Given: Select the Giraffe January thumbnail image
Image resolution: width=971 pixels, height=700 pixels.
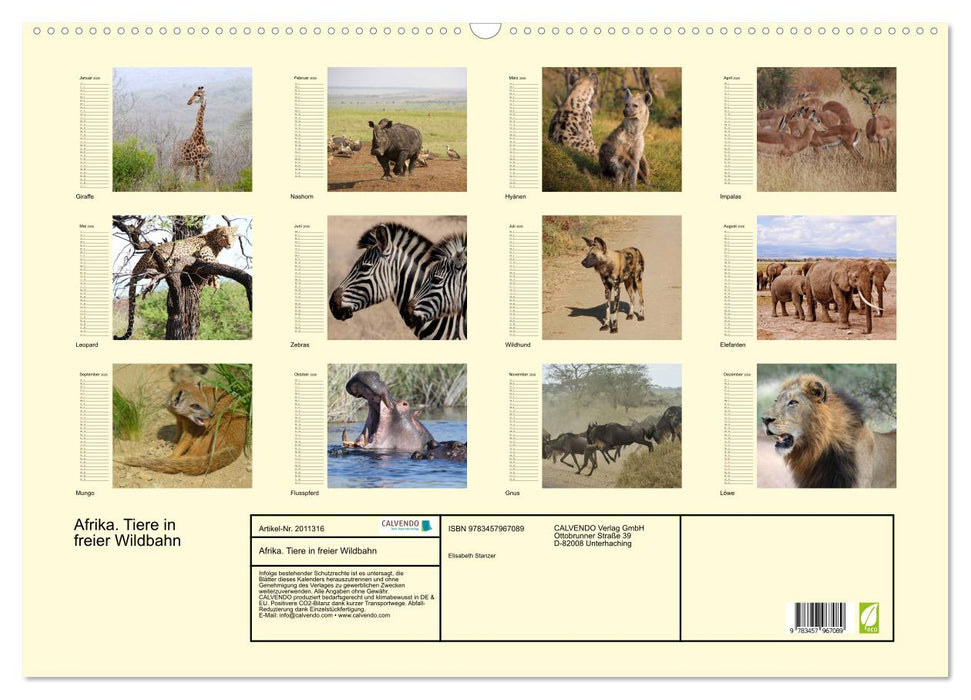Looking at the screenshot, I should click(182, 129).
